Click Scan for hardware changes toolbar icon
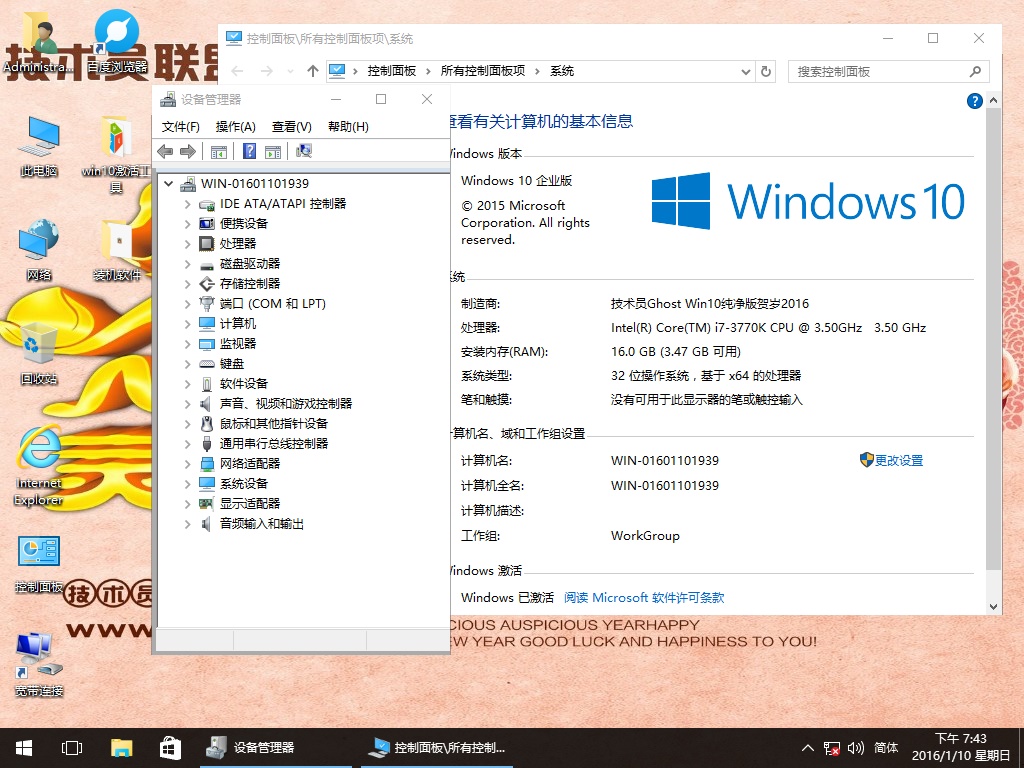 [x=304, y=152]
